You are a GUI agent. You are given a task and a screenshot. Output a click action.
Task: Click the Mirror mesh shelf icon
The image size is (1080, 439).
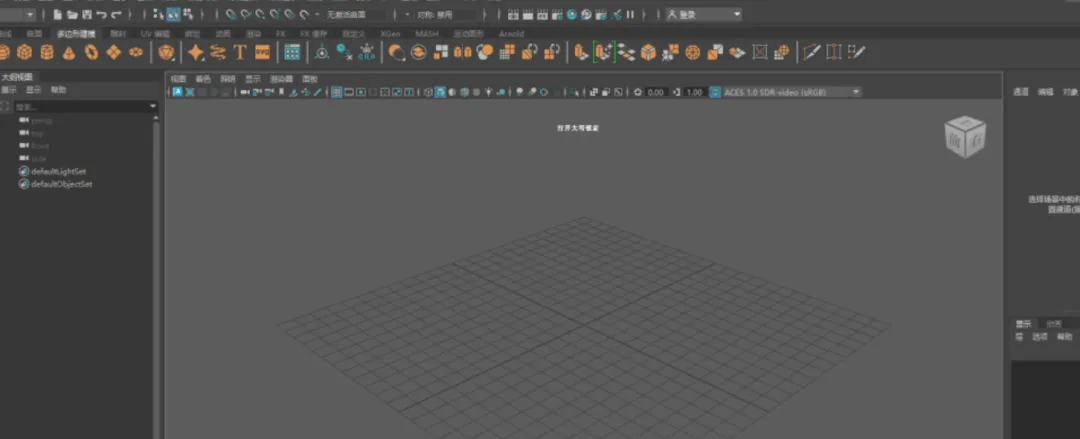click(463, 52)
